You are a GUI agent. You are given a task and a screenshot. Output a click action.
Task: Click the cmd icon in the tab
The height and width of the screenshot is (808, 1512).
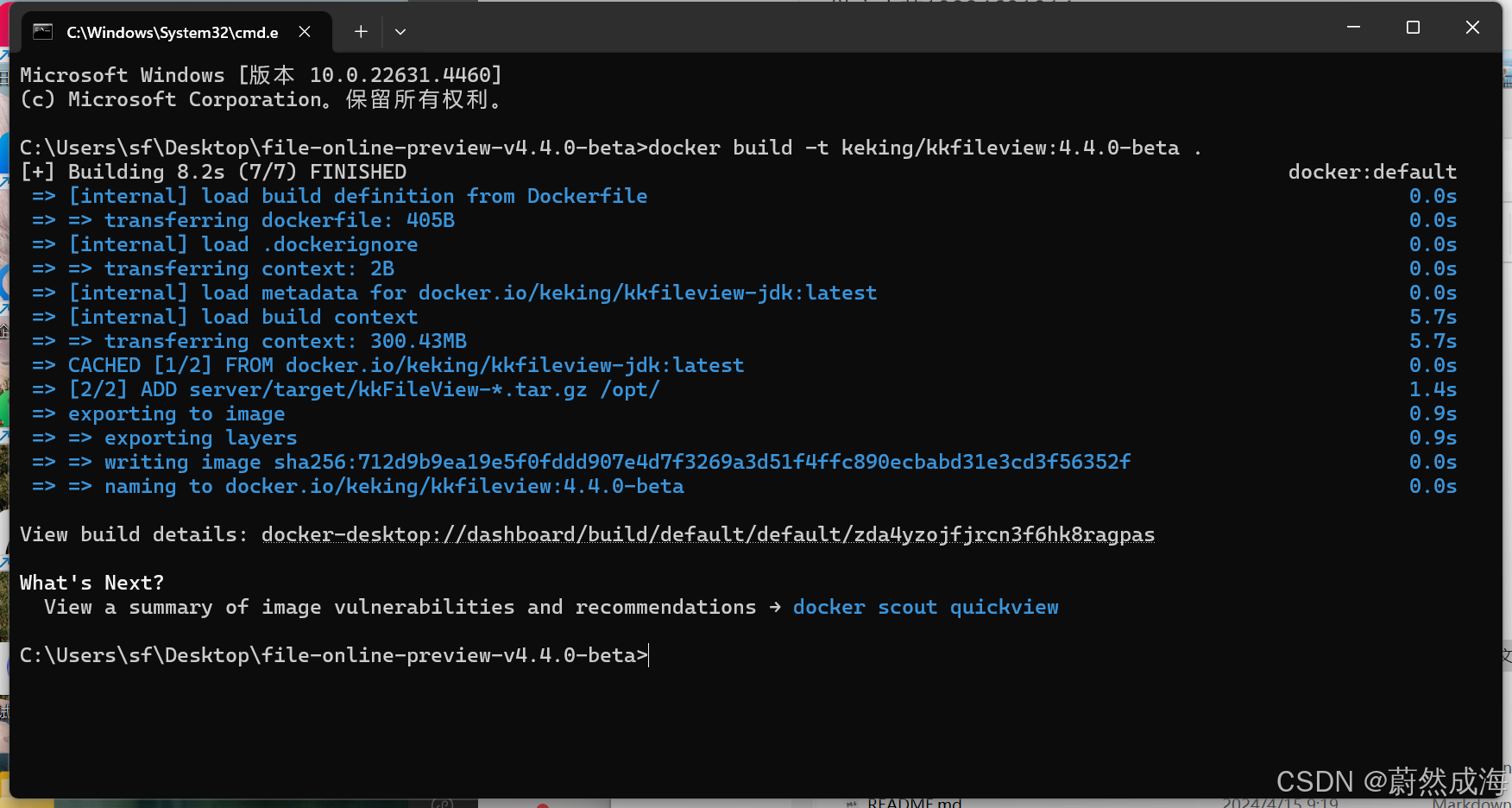click(x=42, y=32)
